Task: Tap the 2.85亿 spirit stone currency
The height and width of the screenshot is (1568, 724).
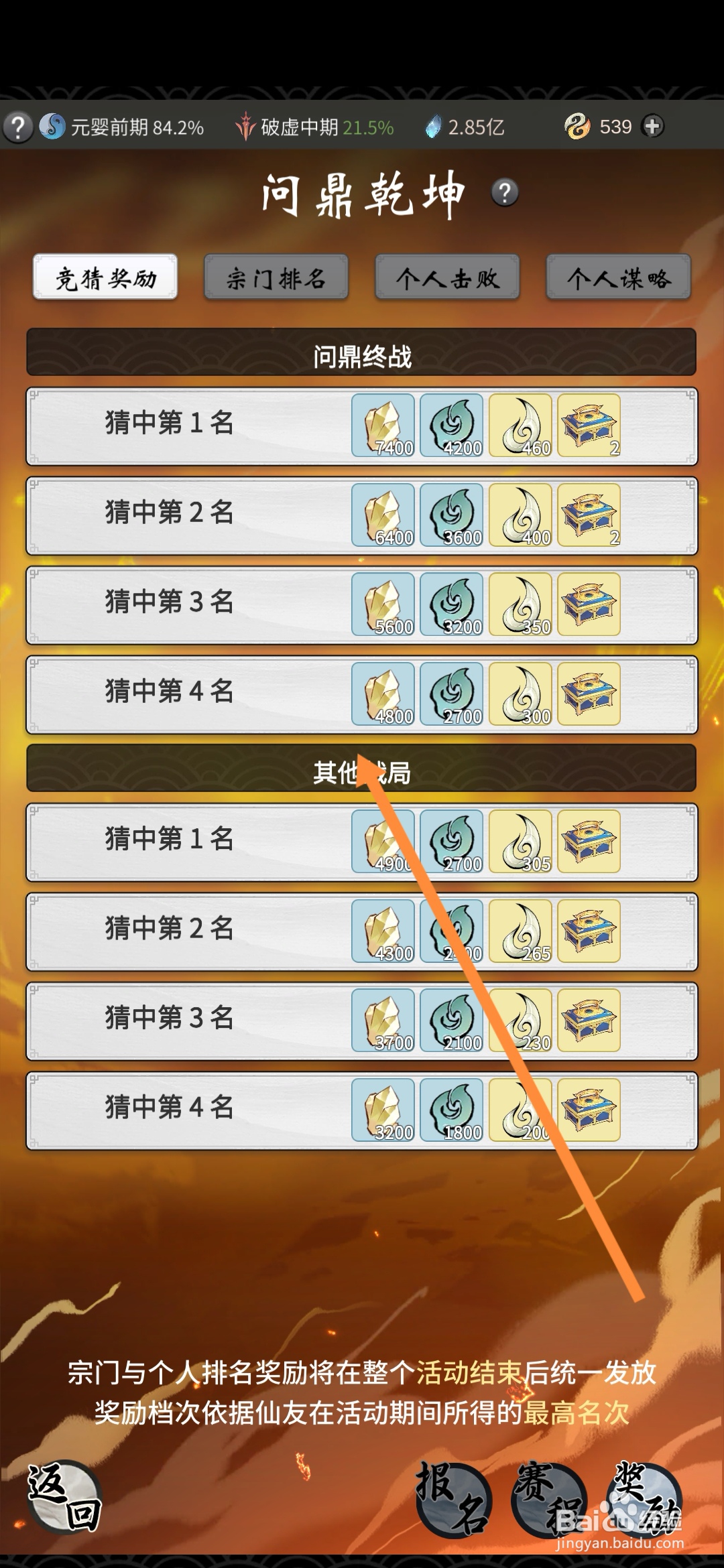Action: [465, 127]
